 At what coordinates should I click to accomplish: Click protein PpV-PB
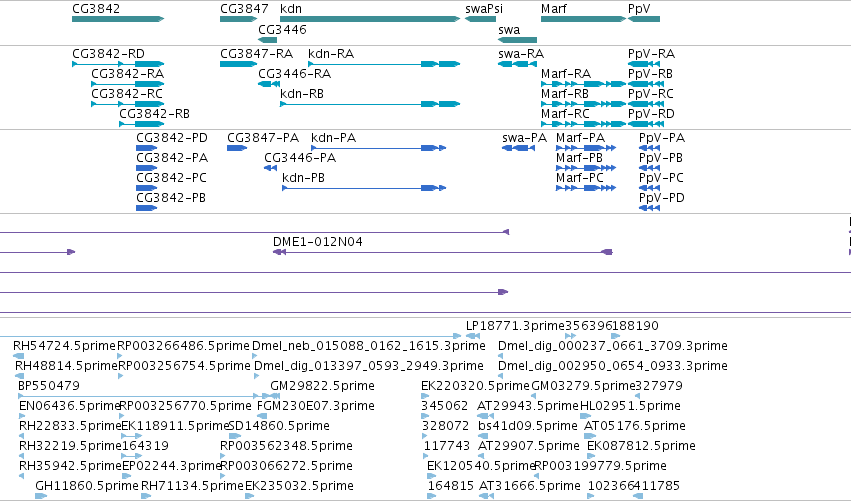click(x=650, y=168)
